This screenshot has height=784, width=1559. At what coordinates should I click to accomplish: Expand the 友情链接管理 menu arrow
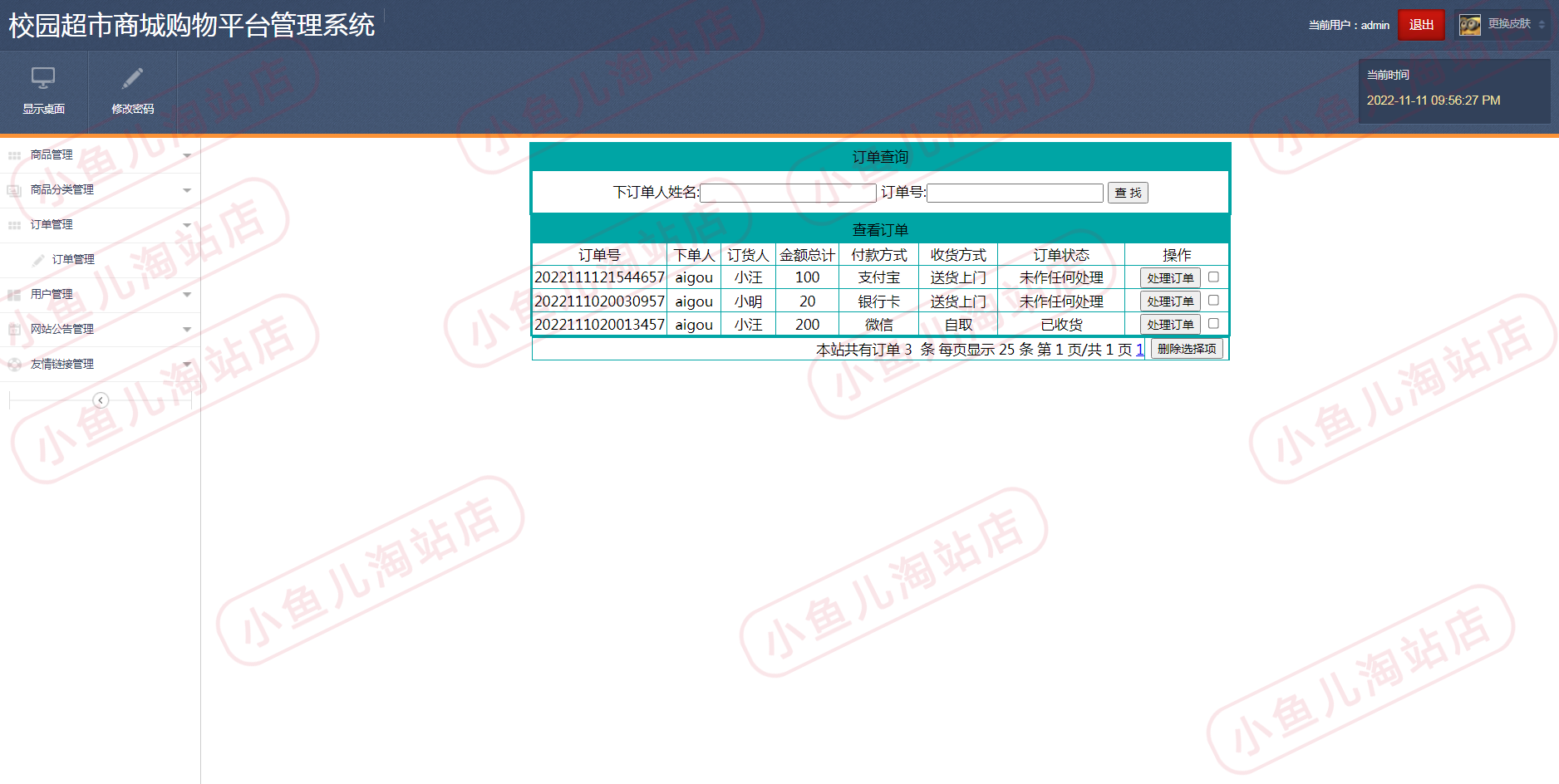pos(187,365)
